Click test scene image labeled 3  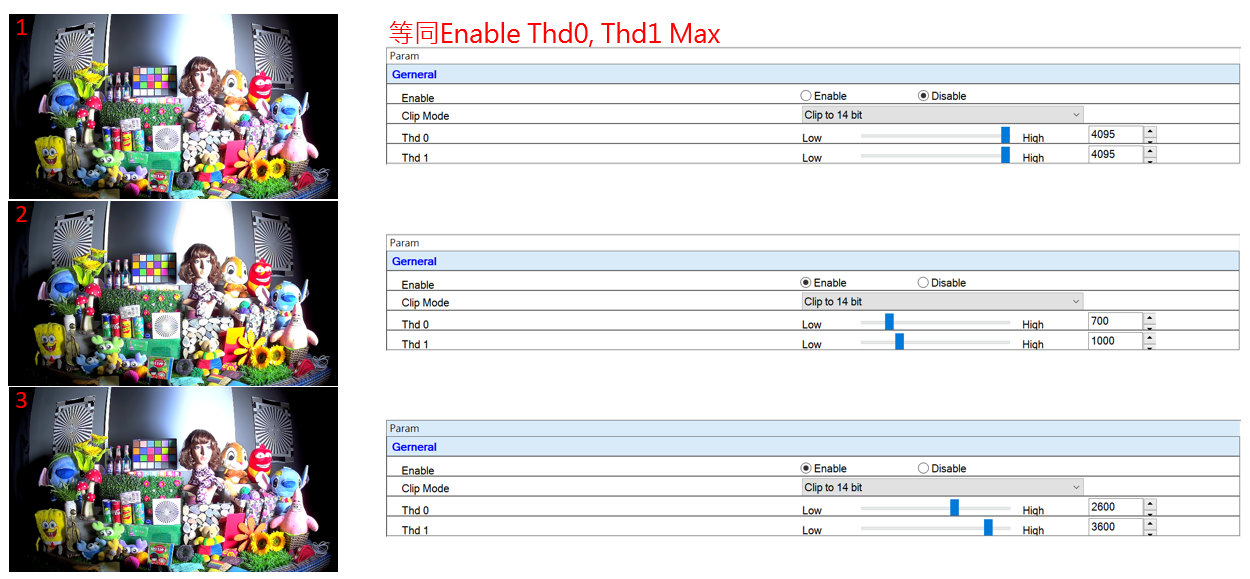tap(174, 479)
